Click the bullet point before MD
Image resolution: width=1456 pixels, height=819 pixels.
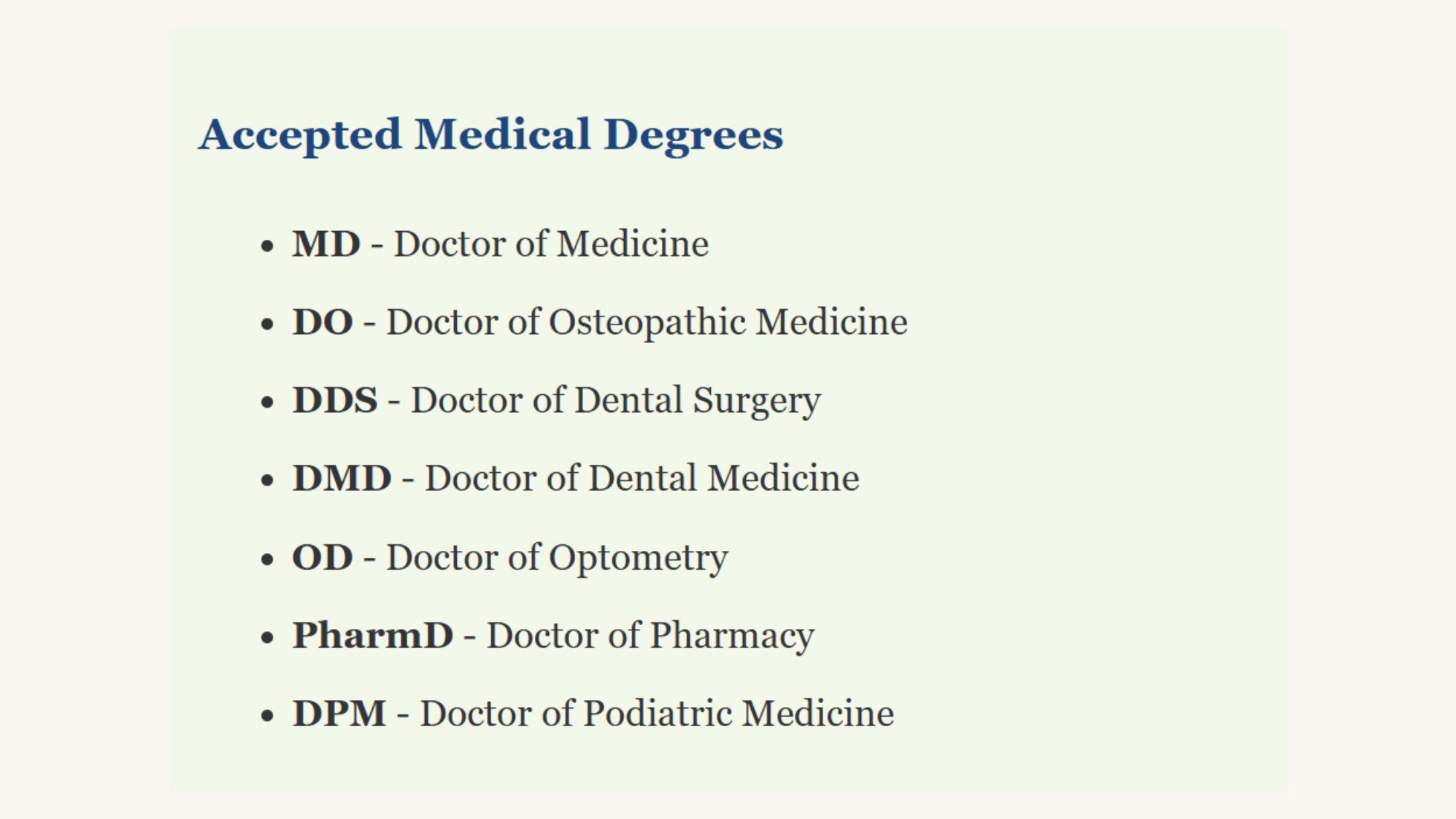point(268,246)
